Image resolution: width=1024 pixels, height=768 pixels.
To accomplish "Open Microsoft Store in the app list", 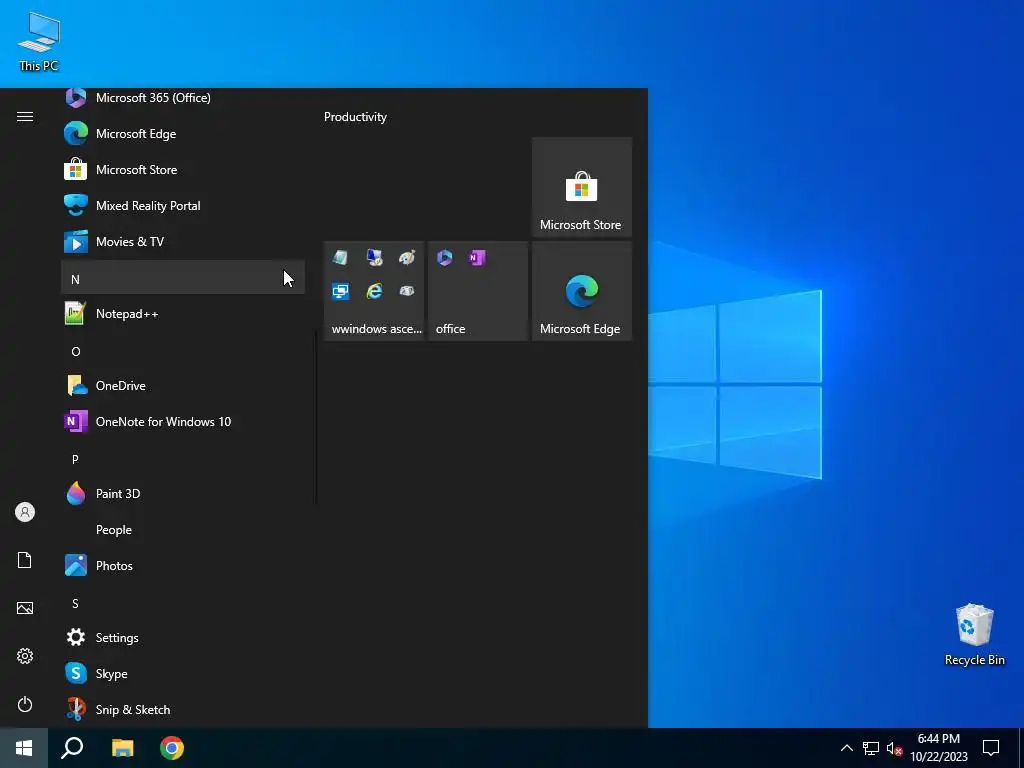I will 183,170.
